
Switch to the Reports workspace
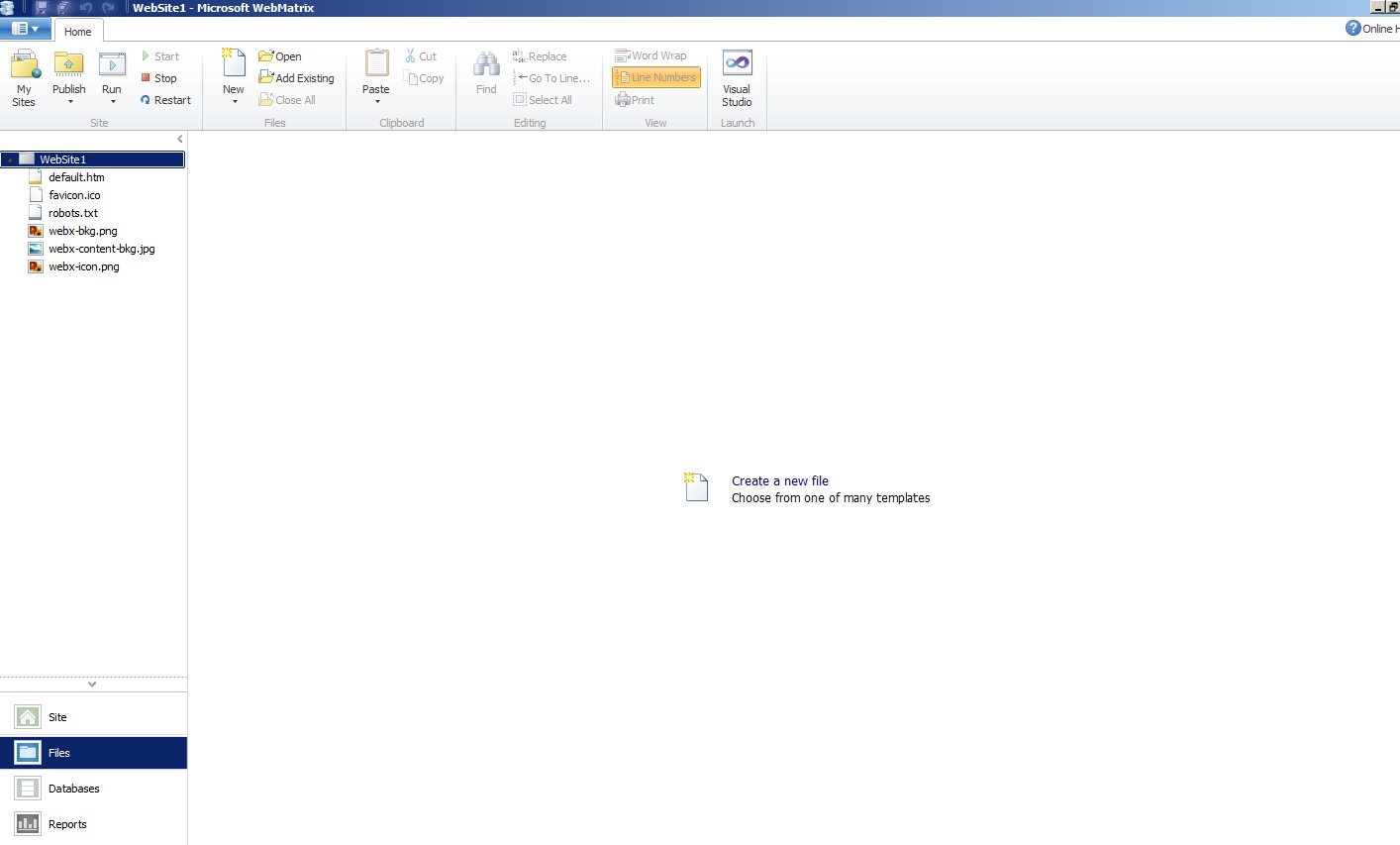click(x=93, y=824)
